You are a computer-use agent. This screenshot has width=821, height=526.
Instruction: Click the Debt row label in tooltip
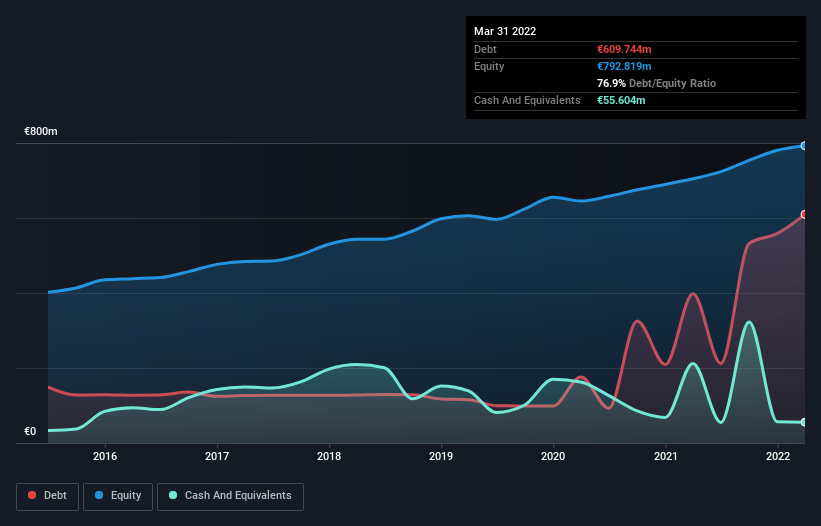[x=485, y=49]
